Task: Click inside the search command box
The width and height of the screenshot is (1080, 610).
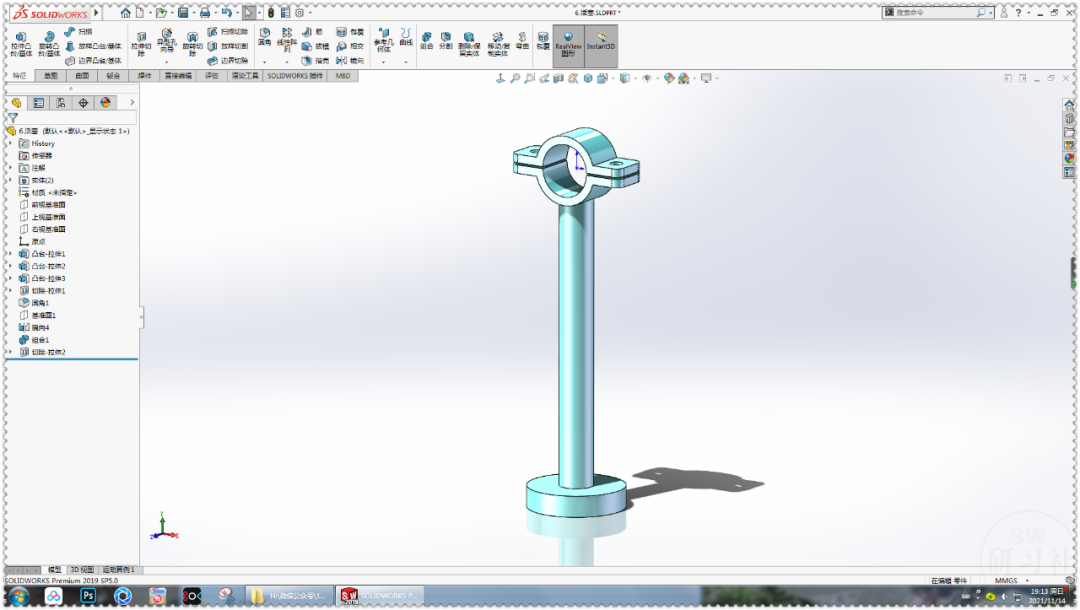Action: point(940,11)
